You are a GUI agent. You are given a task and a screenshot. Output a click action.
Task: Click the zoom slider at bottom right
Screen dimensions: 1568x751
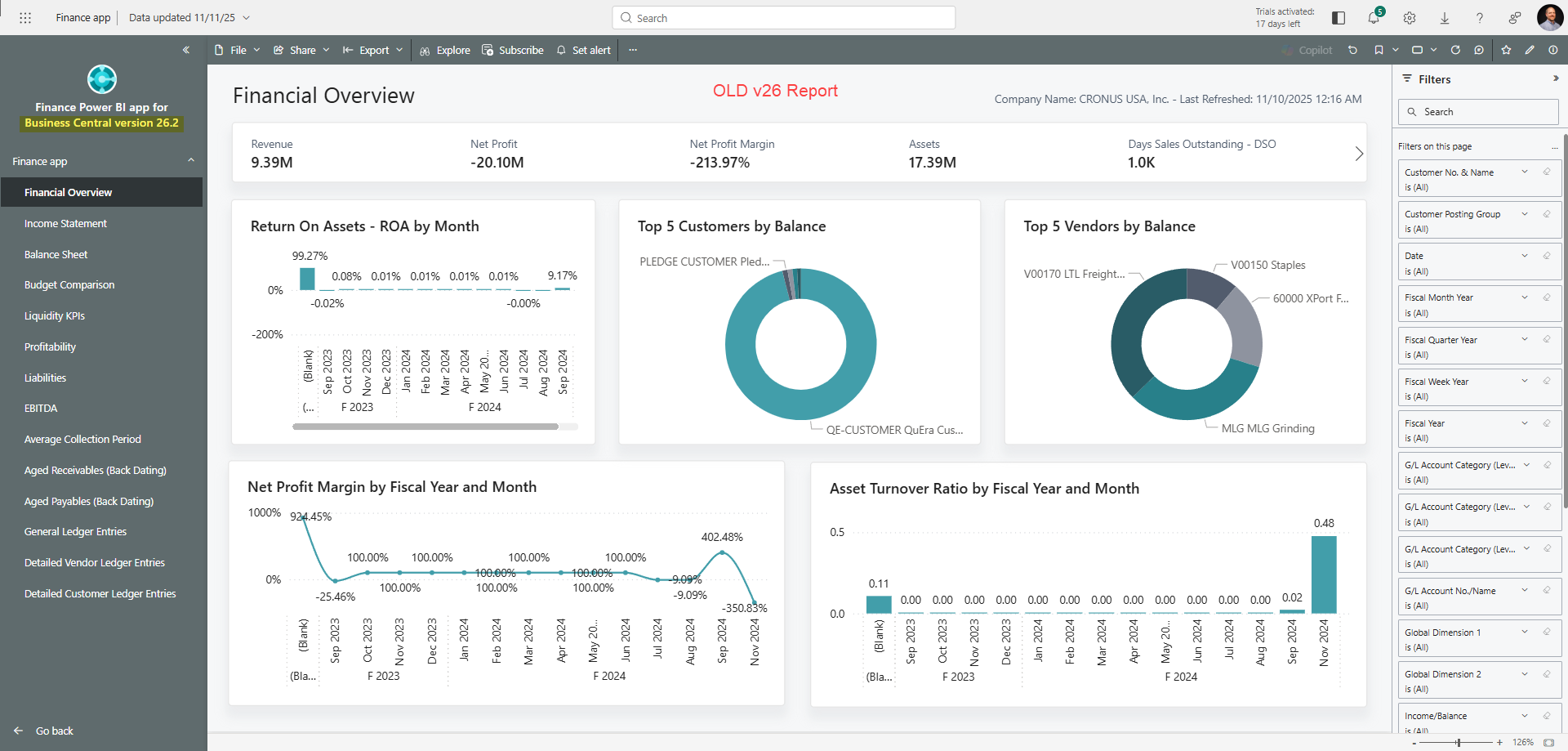1458,742
